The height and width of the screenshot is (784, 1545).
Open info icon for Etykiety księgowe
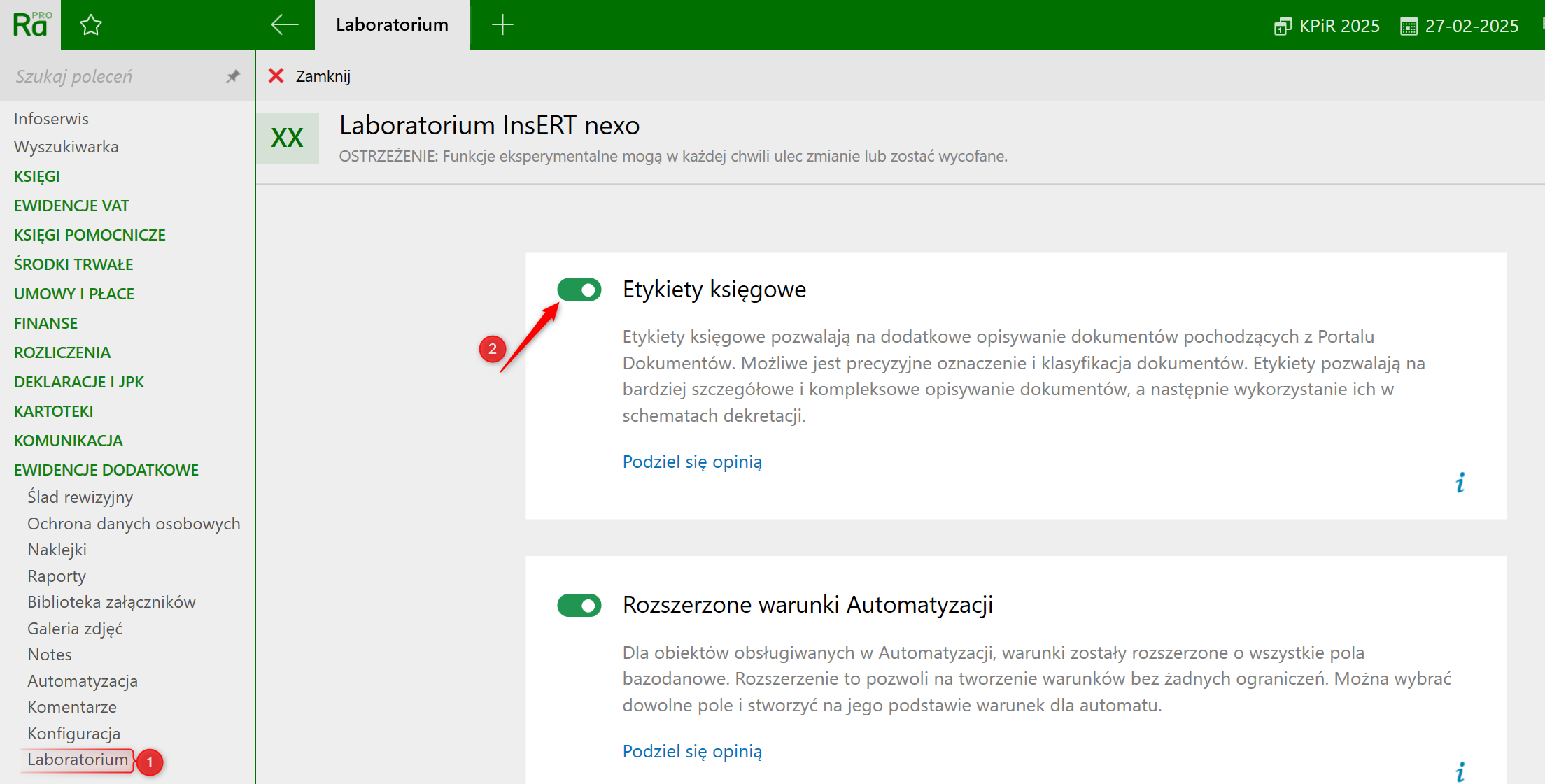[x=1460, y=483]
